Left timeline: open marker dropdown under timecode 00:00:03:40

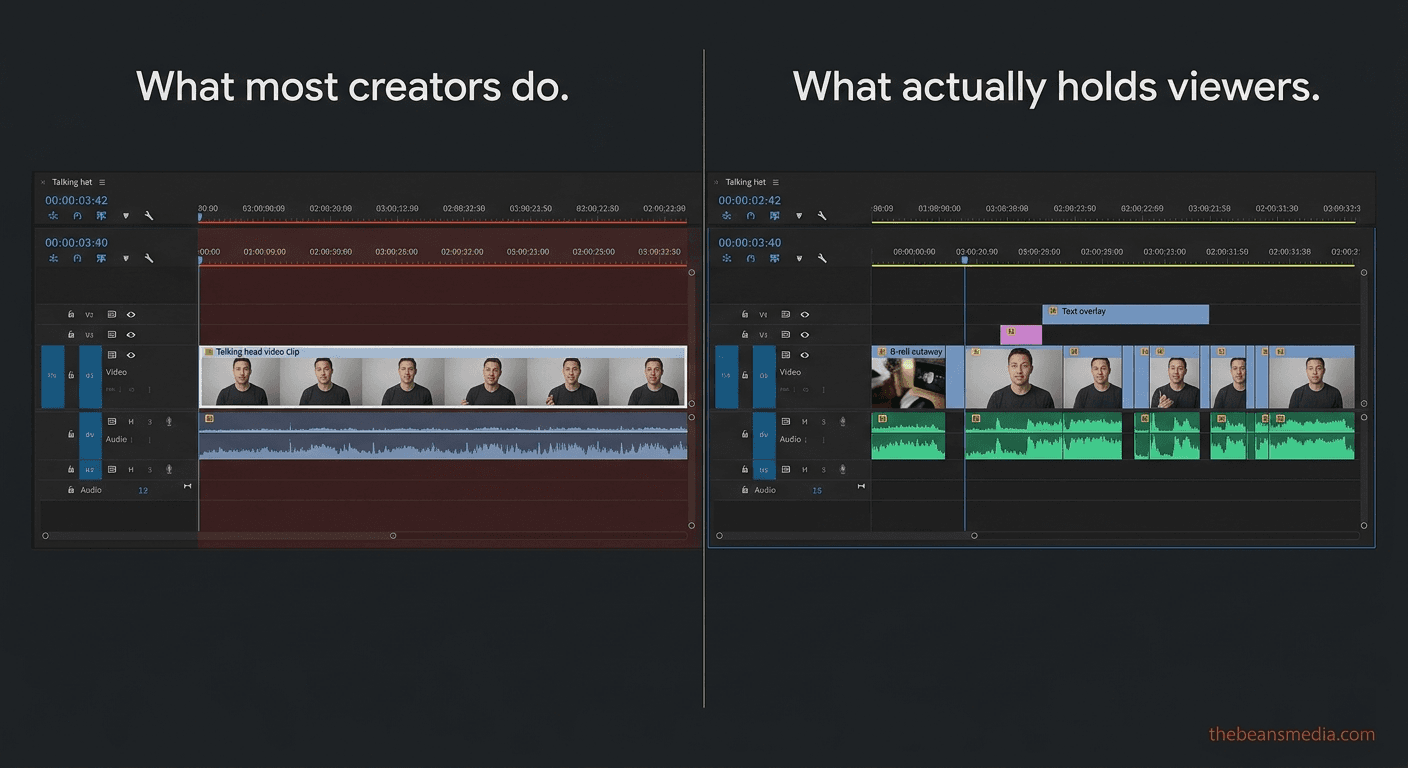pyautogui.click(x=126, y=258)
